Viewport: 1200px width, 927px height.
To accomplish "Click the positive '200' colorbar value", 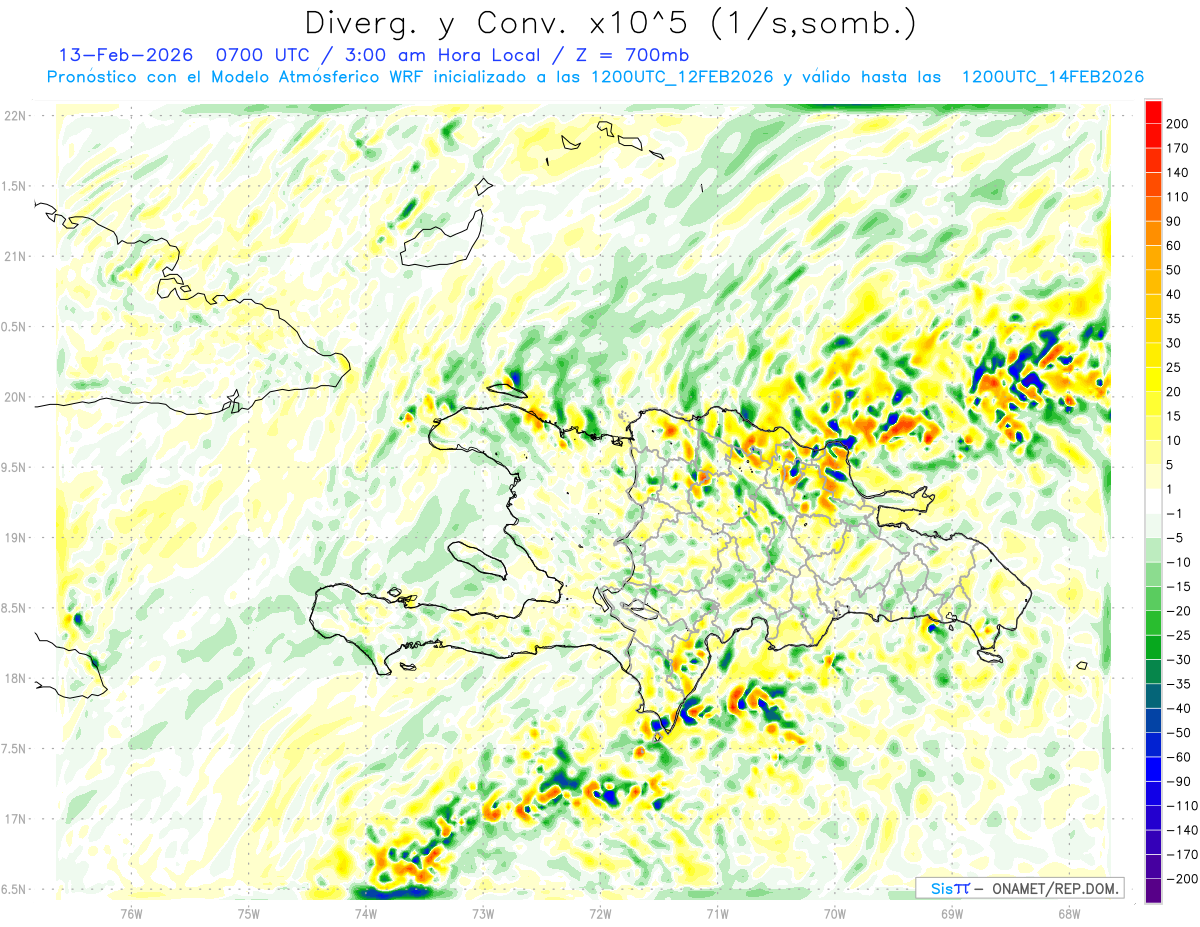I will (x=1178, y=124).
